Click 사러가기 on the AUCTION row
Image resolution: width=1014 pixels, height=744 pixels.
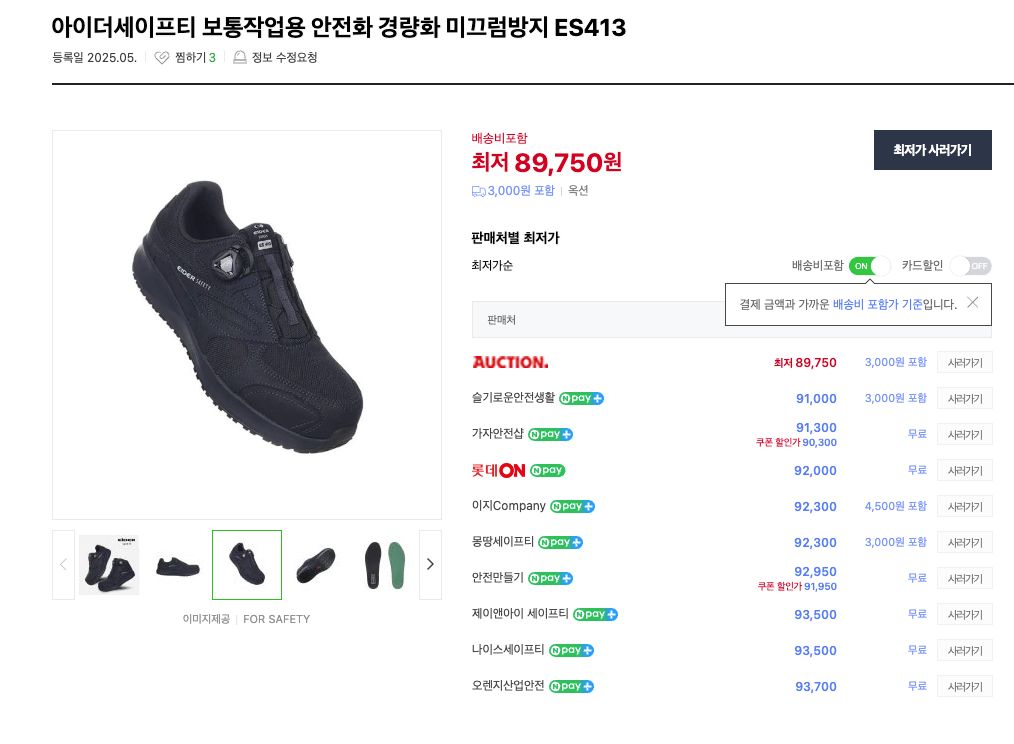[964, 362]
